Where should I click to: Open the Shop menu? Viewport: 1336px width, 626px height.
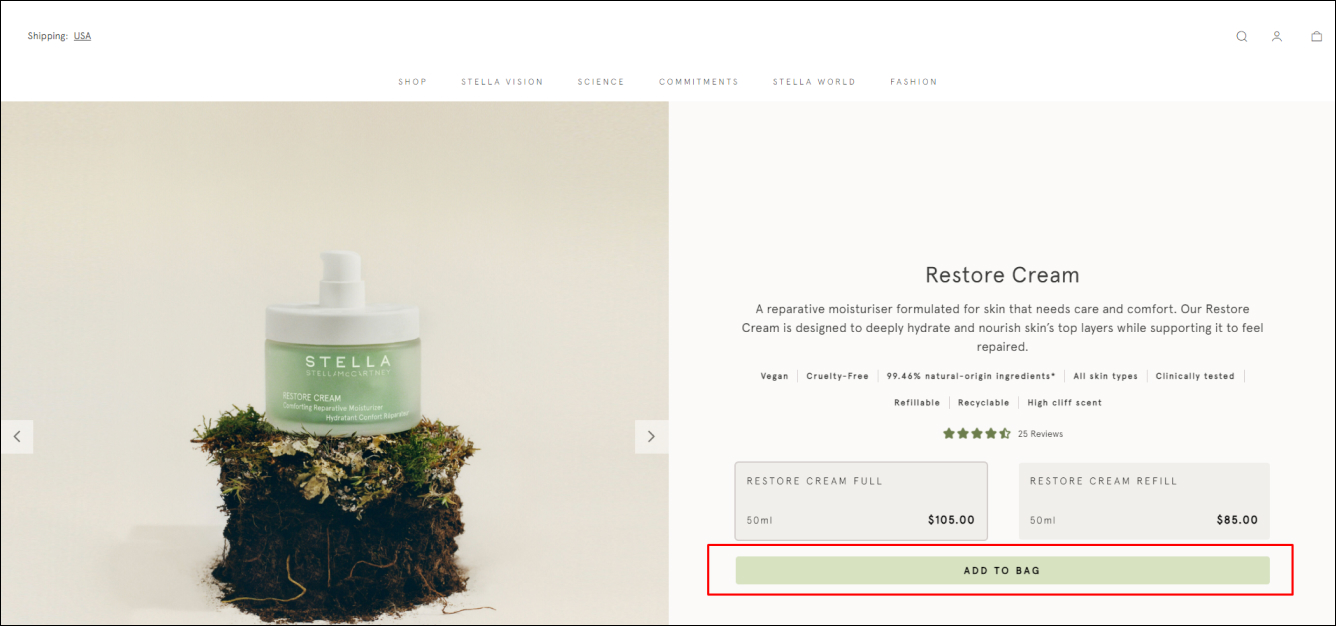click(x=412, y=82)
